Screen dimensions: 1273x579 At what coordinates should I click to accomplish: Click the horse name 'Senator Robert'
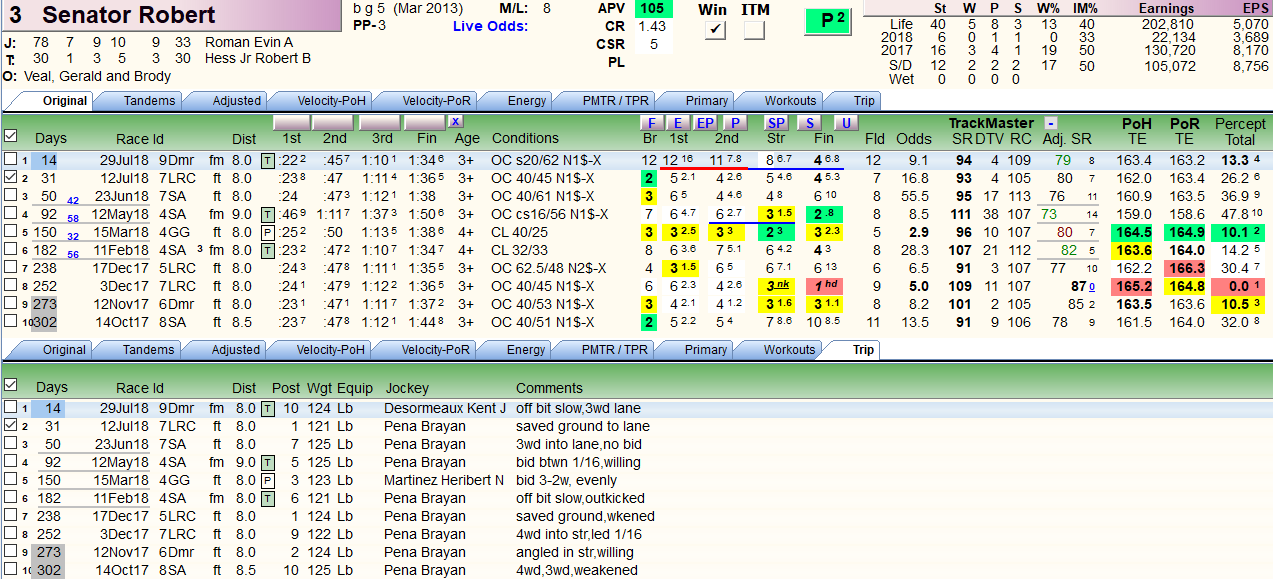(128, 15)
